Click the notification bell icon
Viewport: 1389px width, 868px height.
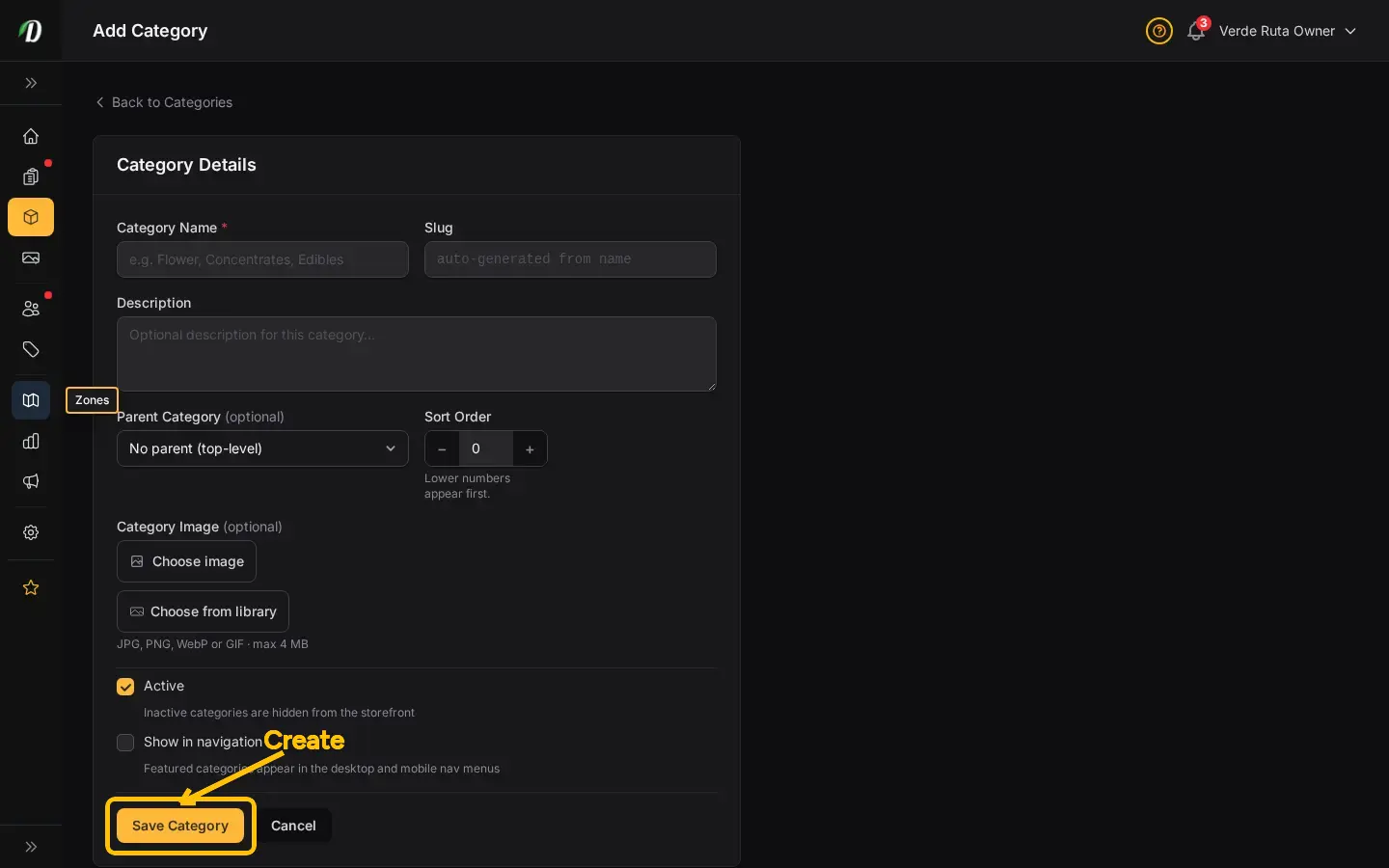(x=1196, y=31)
